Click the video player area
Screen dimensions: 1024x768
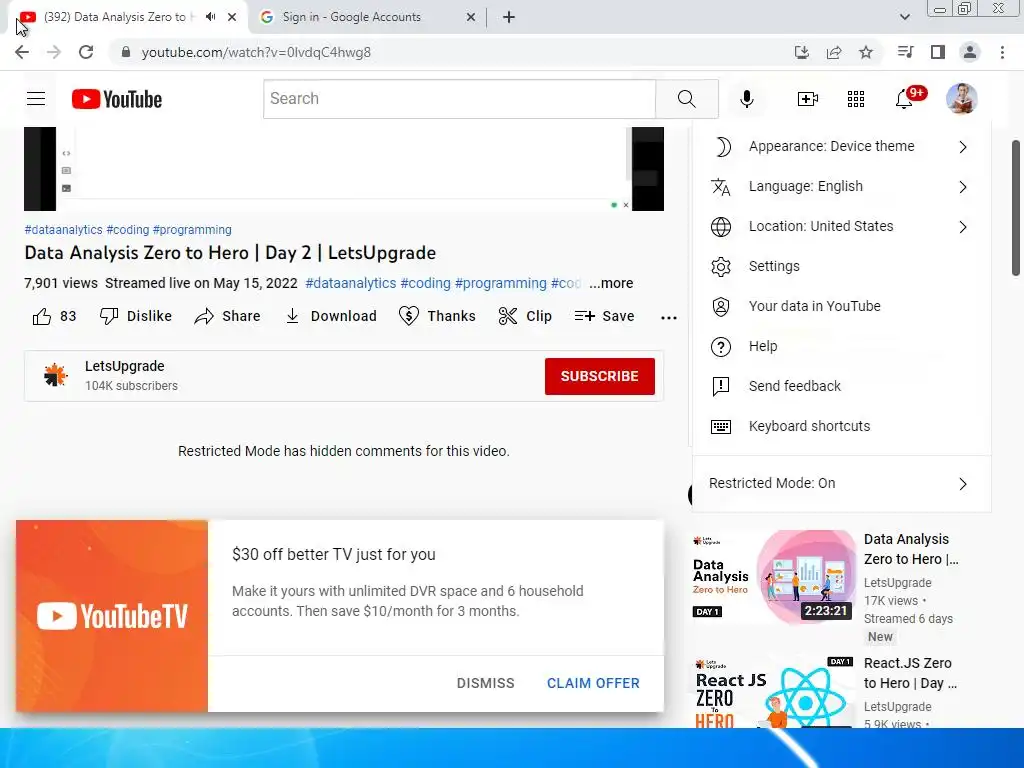[344, 168]
